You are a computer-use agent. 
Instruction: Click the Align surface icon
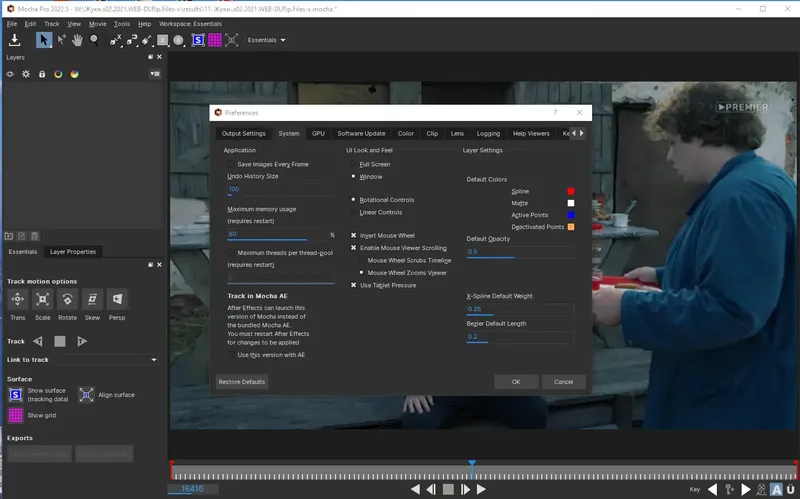click(87, 394)
